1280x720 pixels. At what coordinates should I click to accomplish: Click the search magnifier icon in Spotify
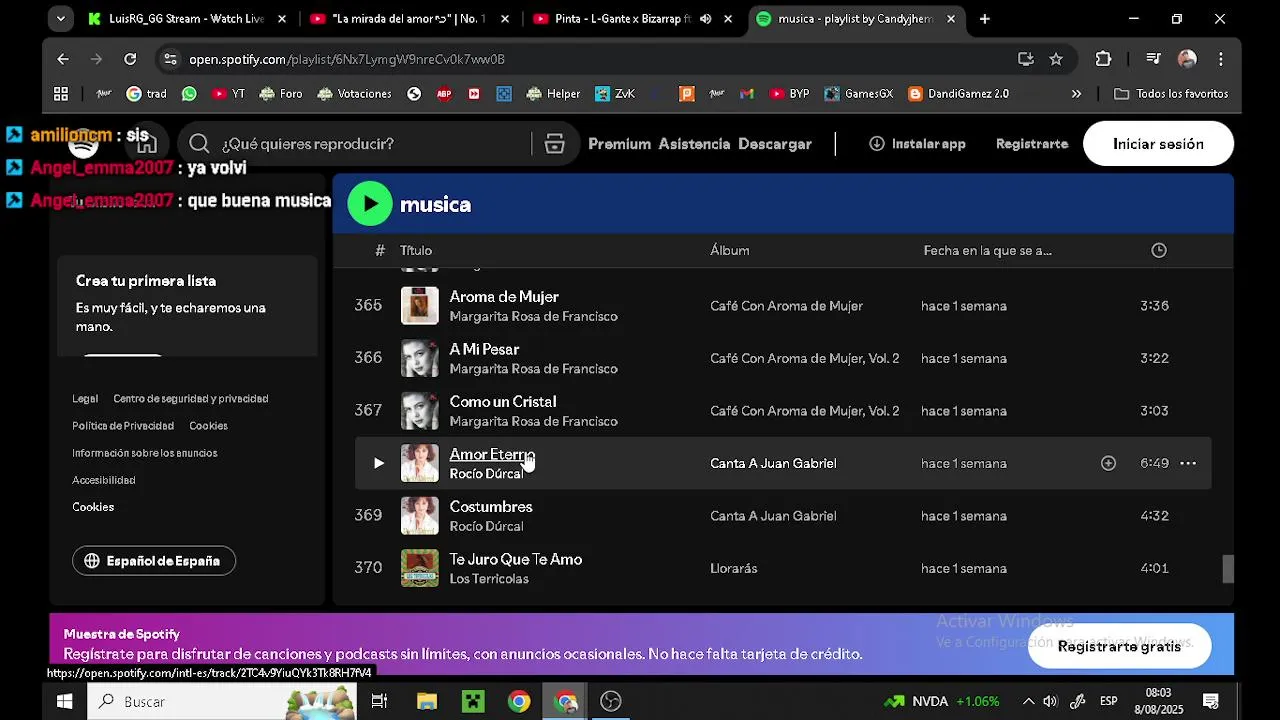click(199, 144)
